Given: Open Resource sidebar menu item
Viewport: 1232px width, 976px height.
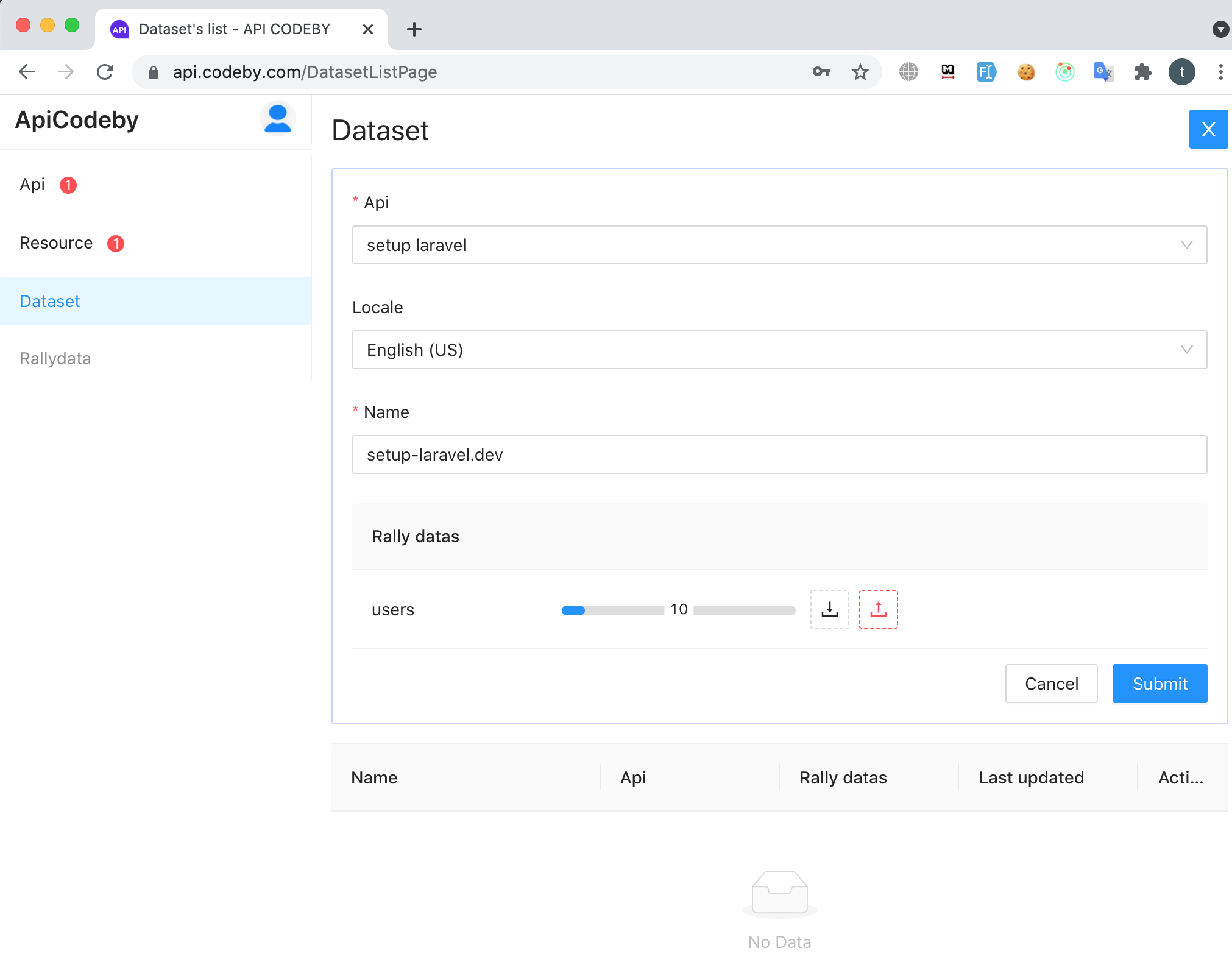Looking at the screenshot, I should pyautogui.click(x=56, y=243).
